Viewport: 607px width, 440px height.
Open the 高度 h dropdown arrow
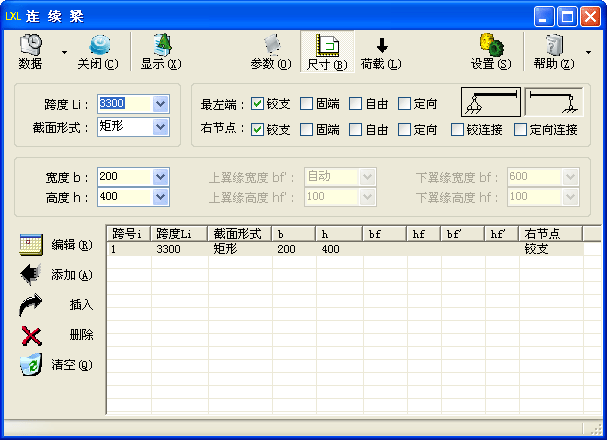[160, 197]
